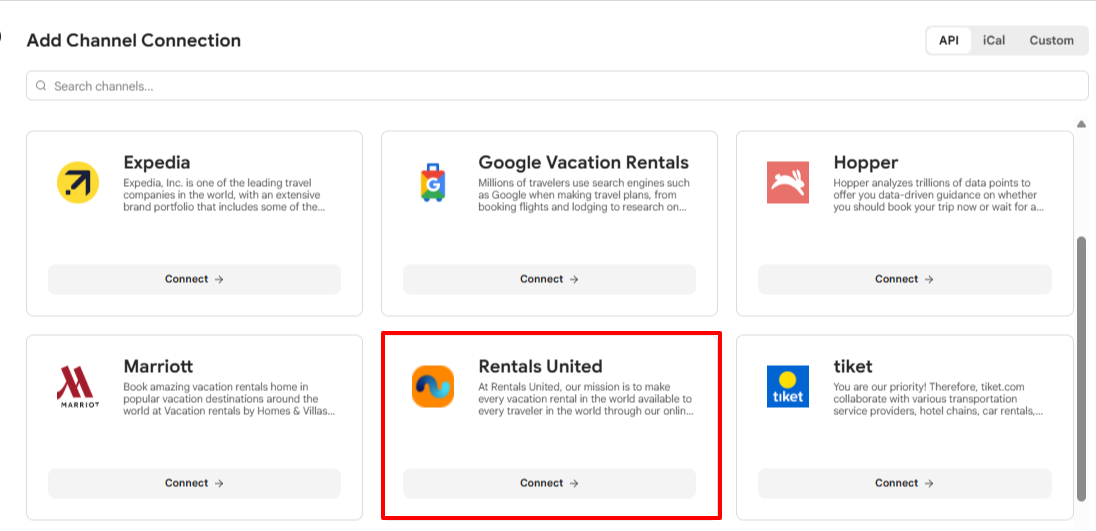
Task: Click the Google Vacation Rentals suitcase icon
Action: point(433,182)
